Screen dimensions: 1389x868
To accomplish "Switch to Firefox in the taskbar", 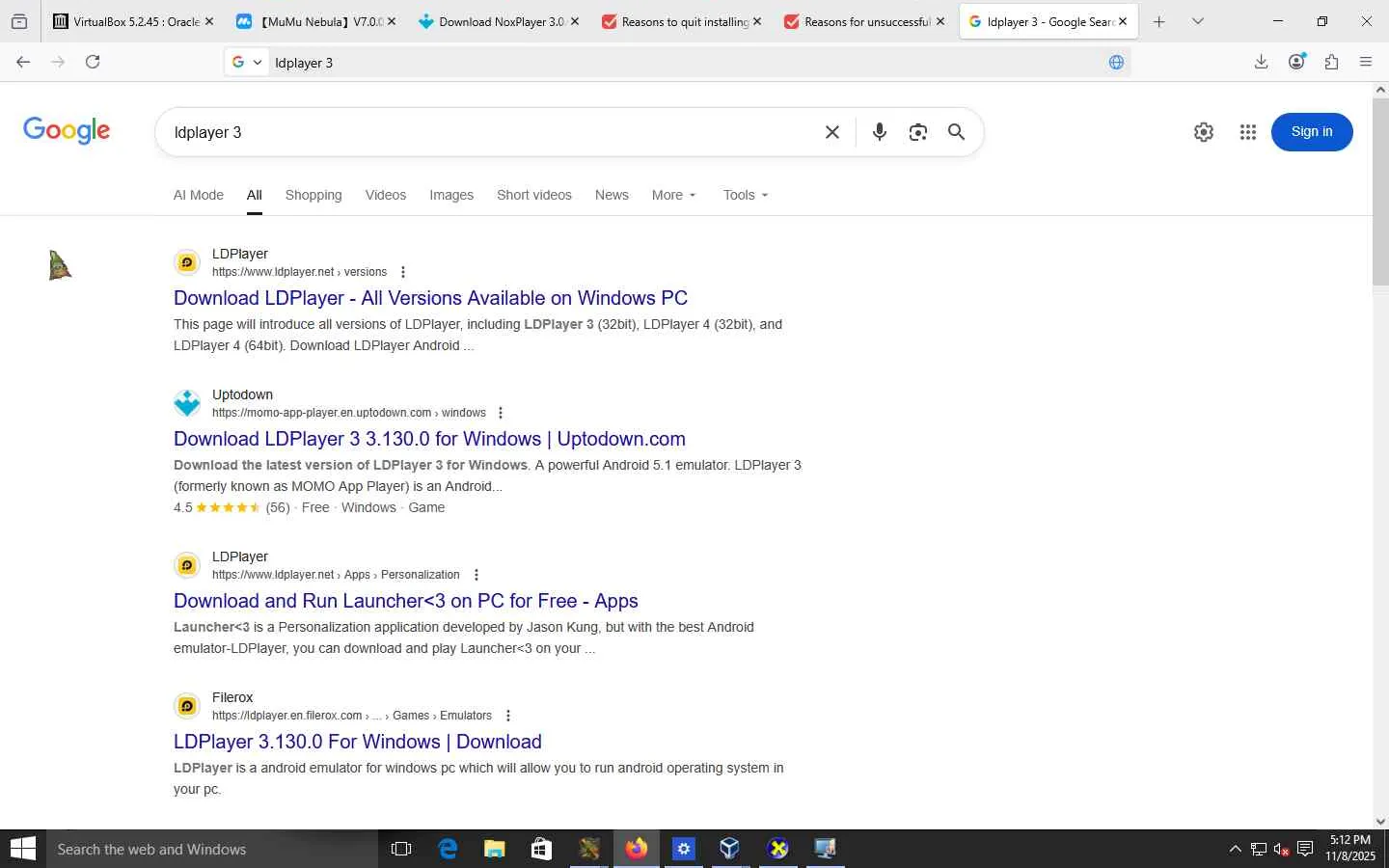I will click(x=636, y=849).
